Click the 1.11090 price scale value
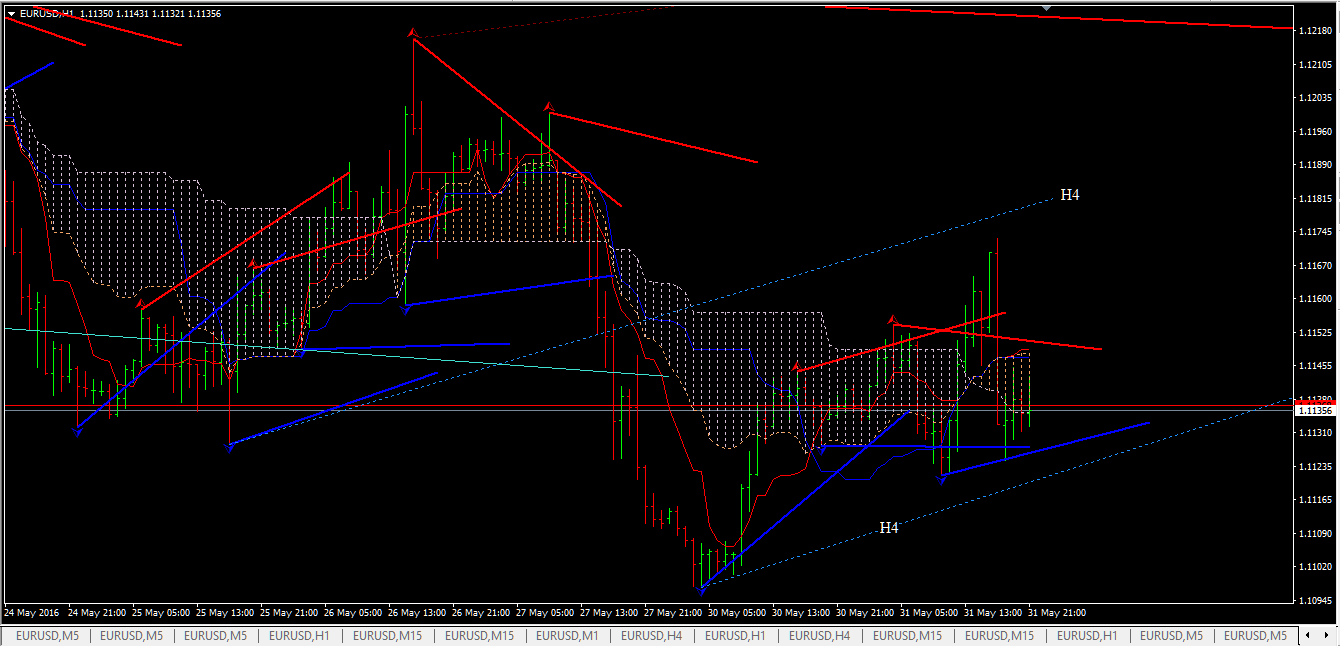The image size is (1340, 647). pyautogui.click(x=1314, y=534)
